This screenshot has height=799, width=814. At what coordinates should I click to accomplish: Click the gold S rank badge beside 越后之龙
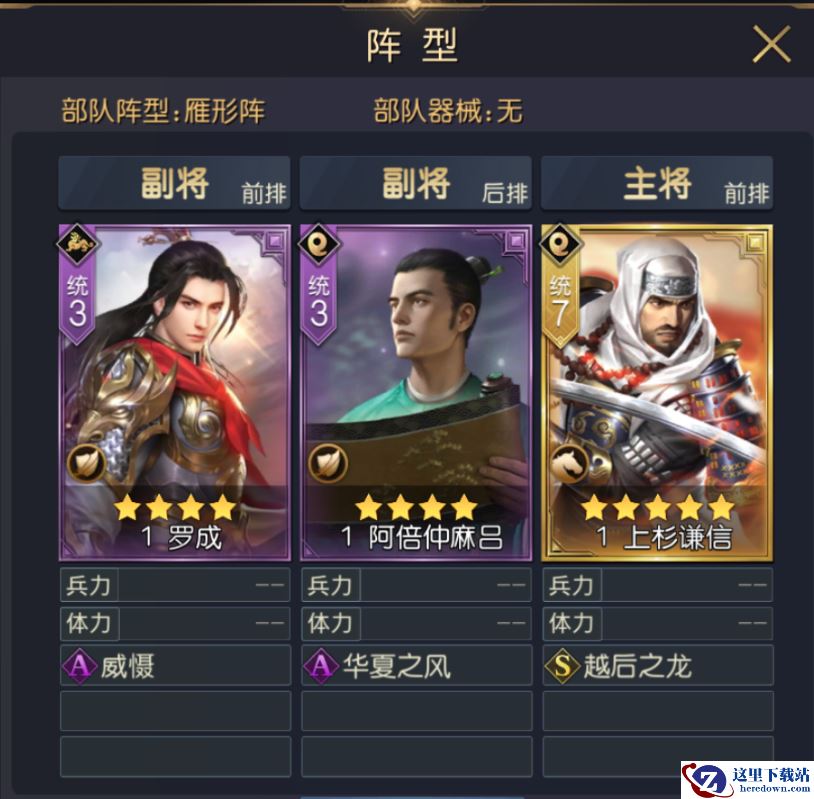point(562,665)
